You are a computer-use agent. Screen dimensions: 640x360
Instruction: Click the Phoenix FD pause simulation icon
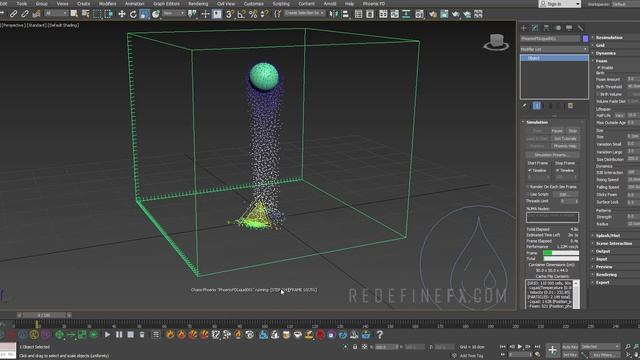pyautogui.click(x=119, y=335)
